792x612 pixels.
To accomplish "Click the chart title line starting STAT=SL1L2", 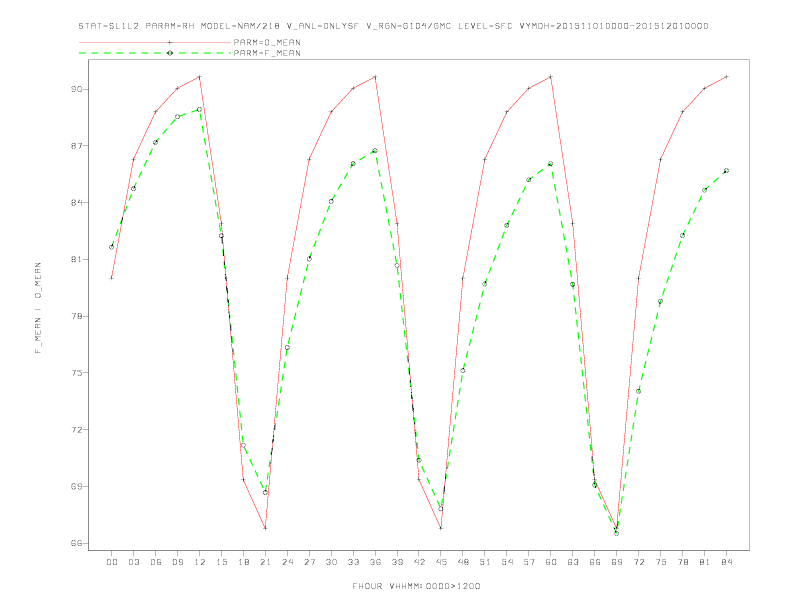I will [x=393, y=26].
